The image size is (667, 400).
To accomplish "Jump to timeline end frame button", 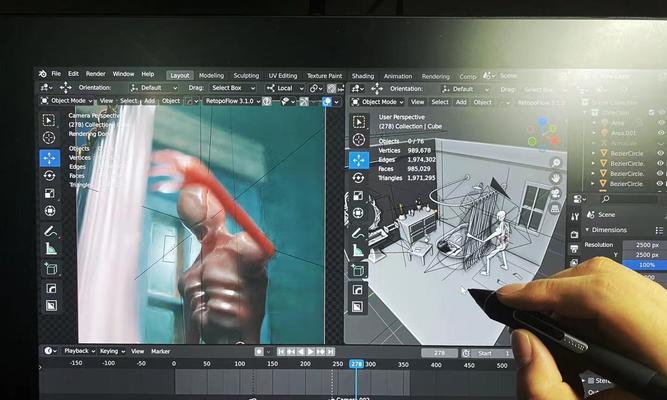I will 331,351.
